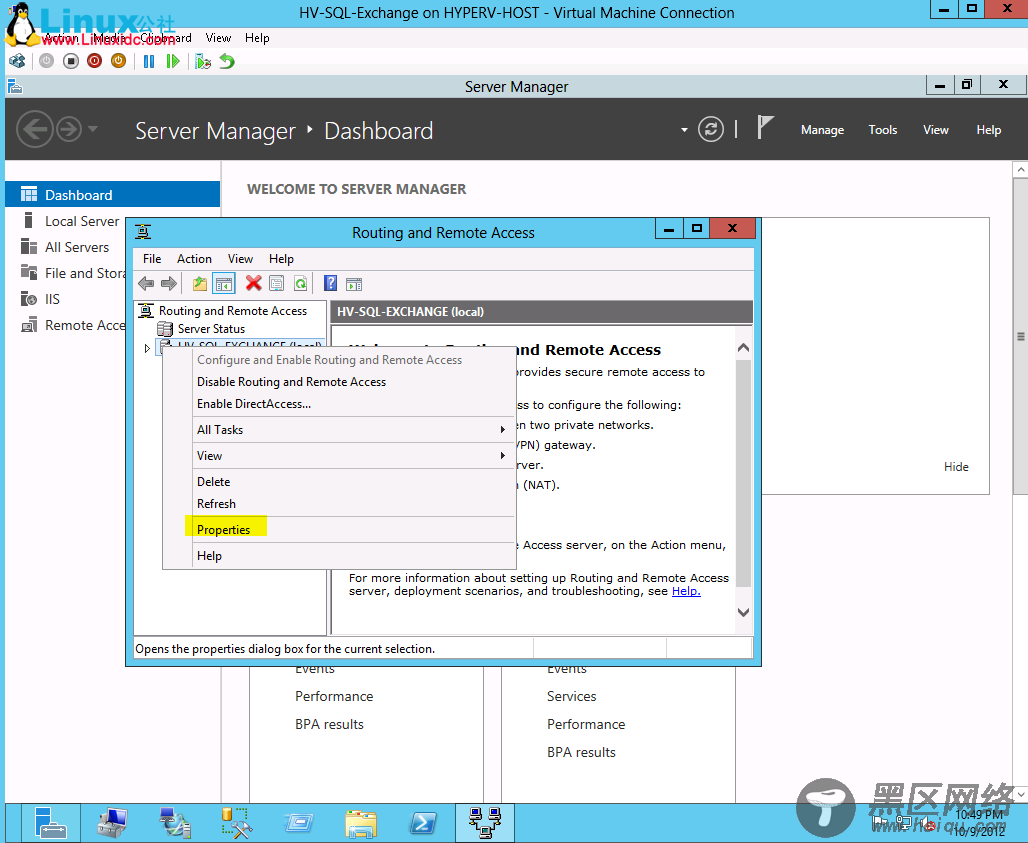This screenshot has height=843, width=1028.
Task: Open BPA results in left Server Manager tile
Action: [329, 724]
